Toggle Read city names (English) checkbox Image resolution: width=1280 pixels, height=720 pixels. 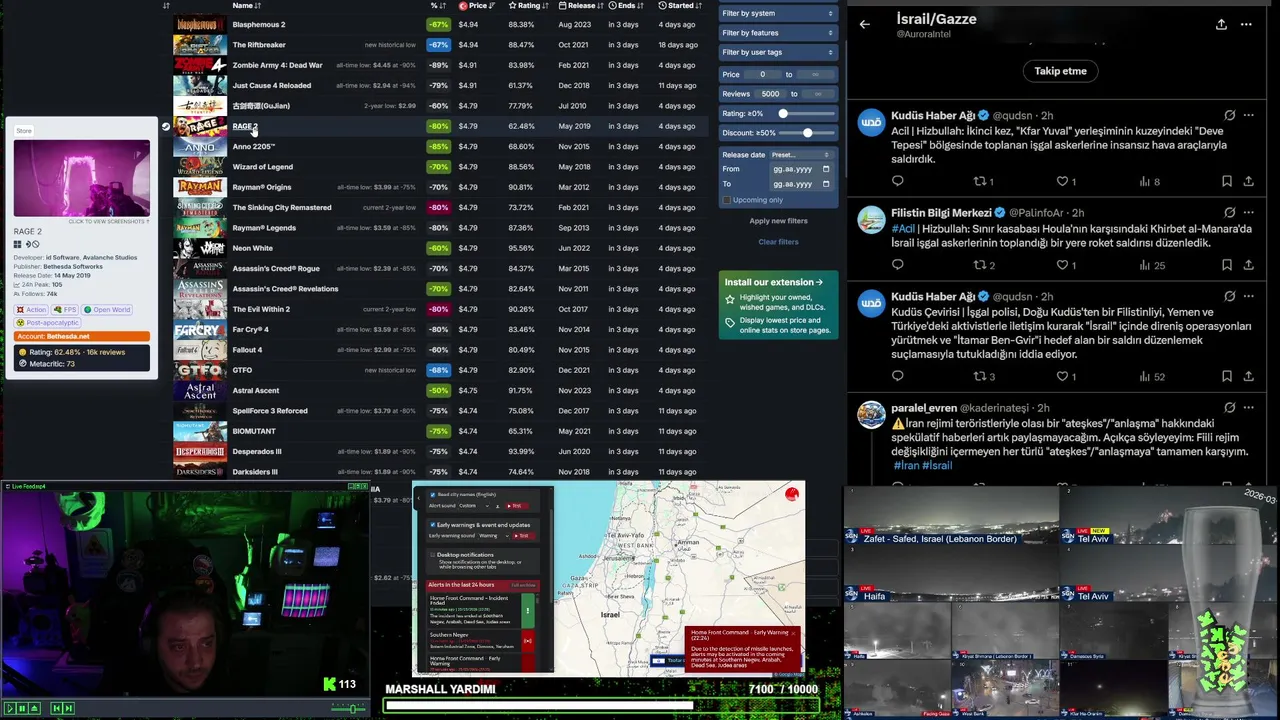click(432, 495)
